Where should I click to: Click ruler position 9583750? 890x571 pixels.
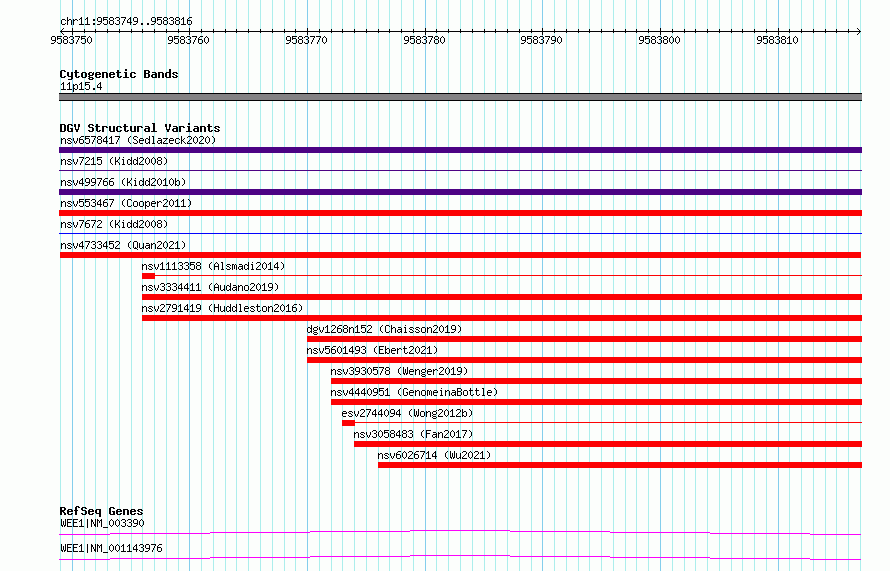tap(72, 40)
